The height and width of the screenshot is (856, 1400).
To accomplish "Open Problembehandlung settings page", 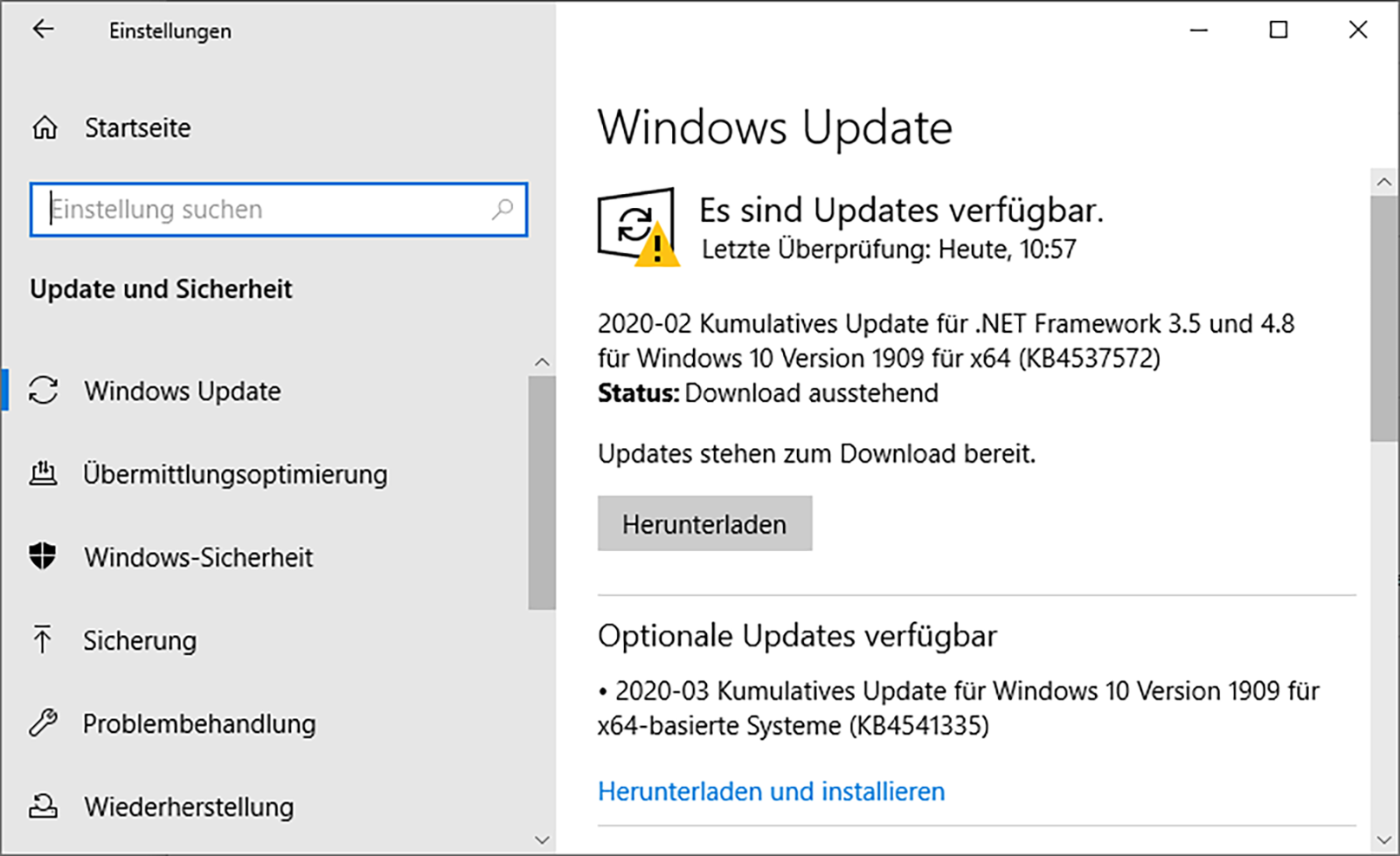I will pyautogui.click(x=199, y=723).
